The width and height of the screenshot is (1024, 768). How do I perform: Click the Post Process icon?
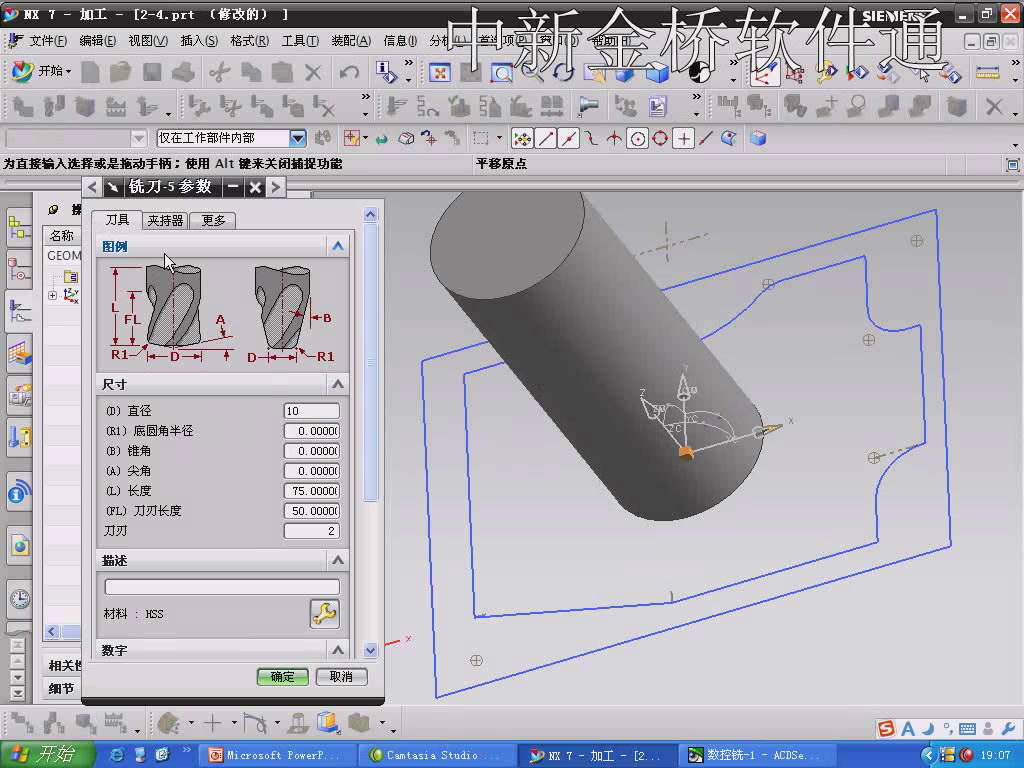[x=626, y=106]
